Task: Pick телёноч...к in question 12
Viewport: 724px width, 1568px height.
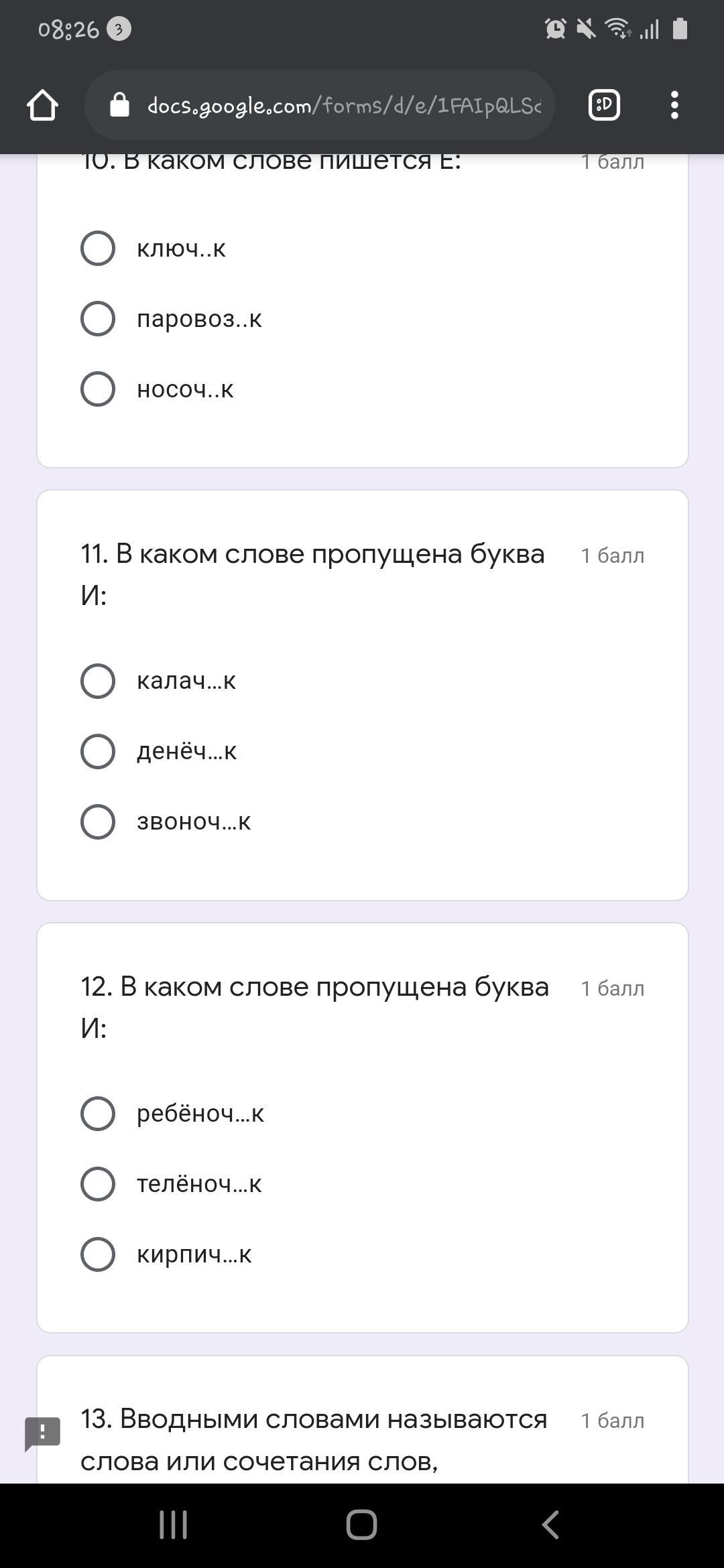Action: tap(98, 1184)
